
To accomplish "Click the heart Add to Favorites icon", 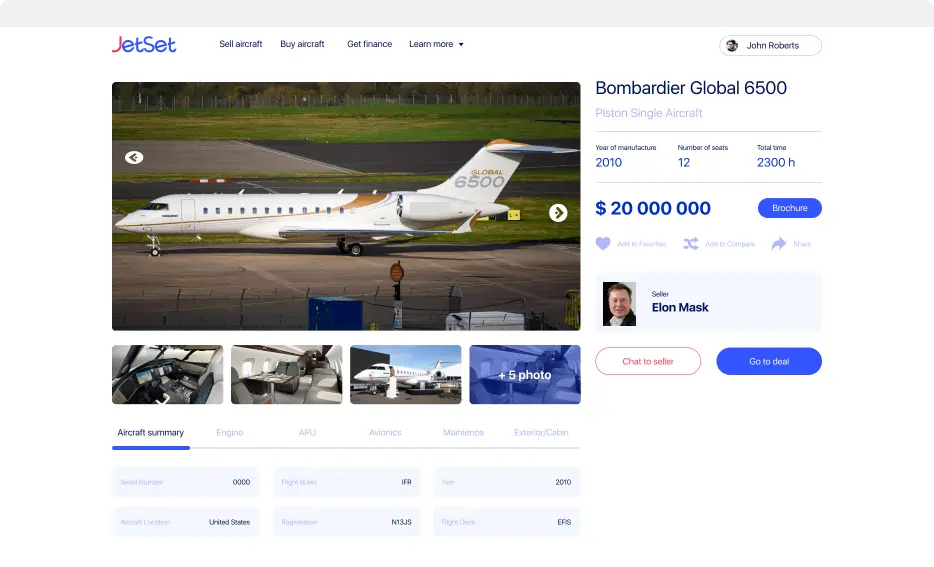I will pos(603,244).
